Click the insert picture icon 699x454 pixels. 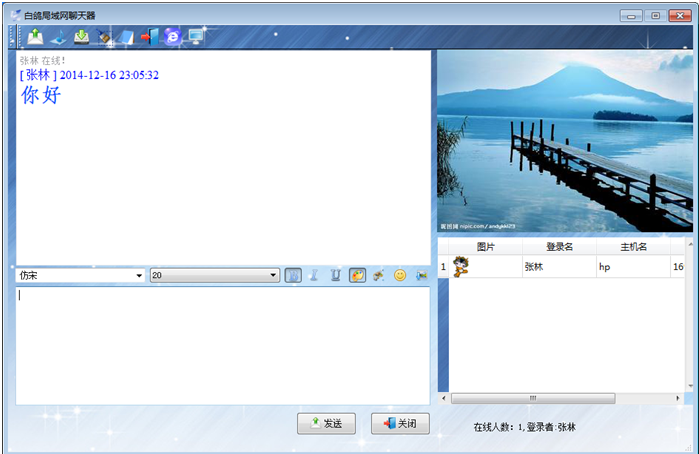[421, 276]
